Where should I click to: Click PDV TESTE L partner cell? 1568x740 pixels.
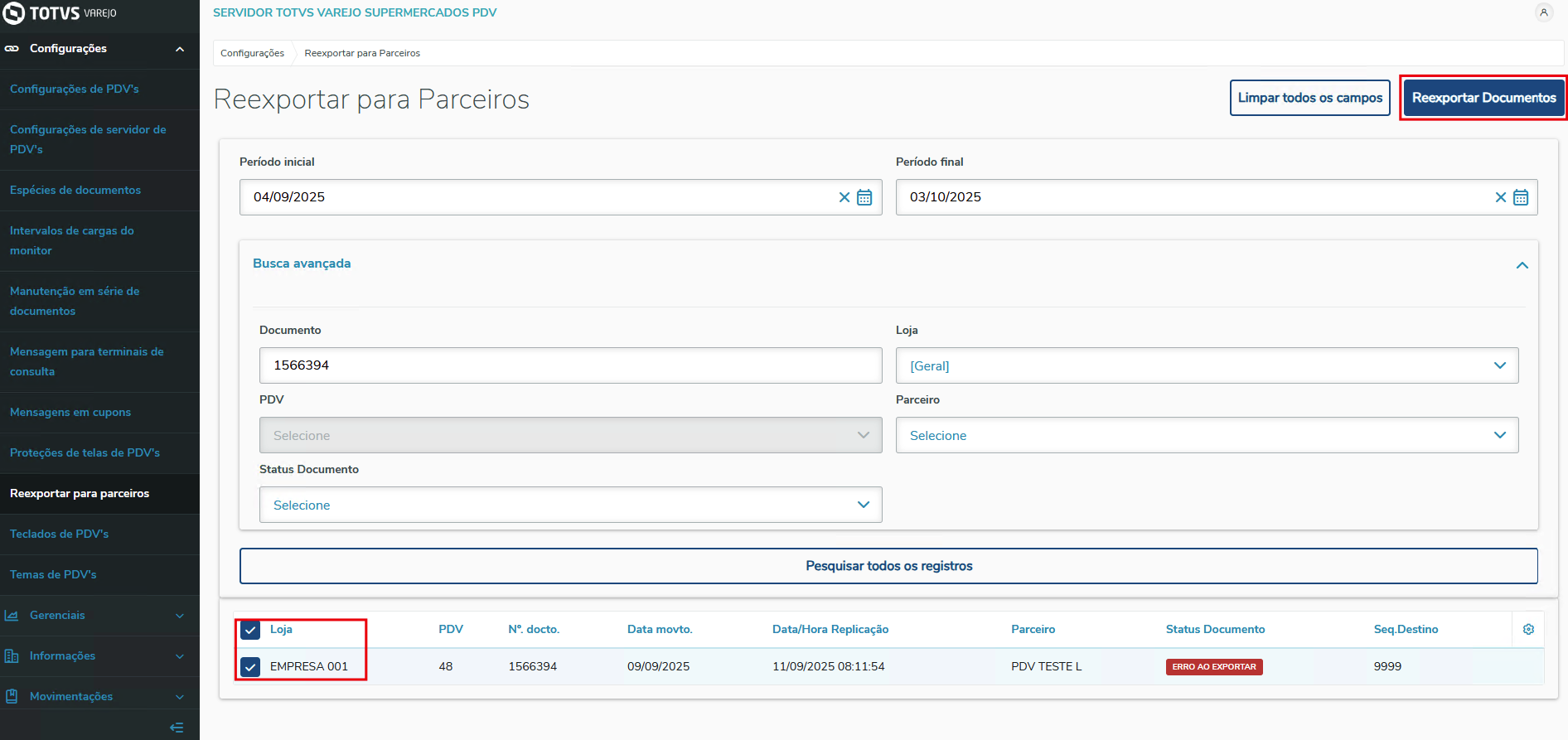click(x=1046, y=667)
